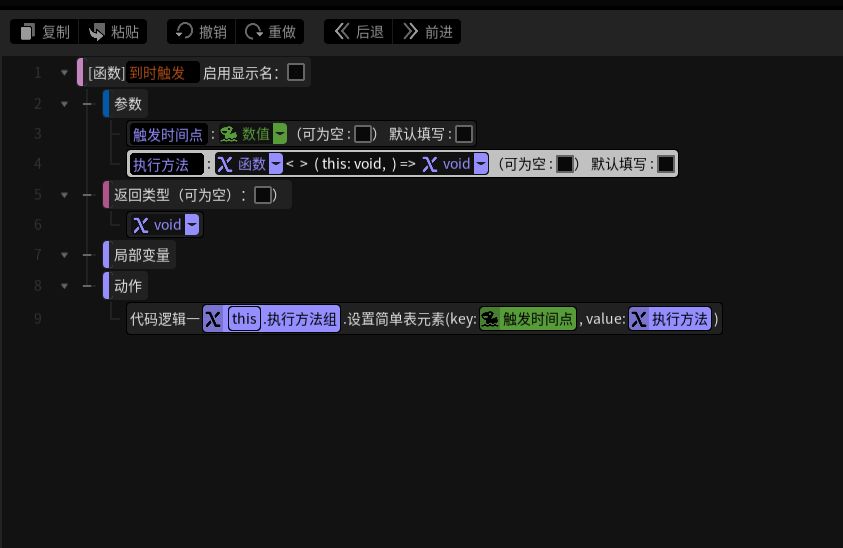The height and width of the screenshot is (548, 843).
Task: Select the 参数 tree row
Action: click(x=125, y=104)
